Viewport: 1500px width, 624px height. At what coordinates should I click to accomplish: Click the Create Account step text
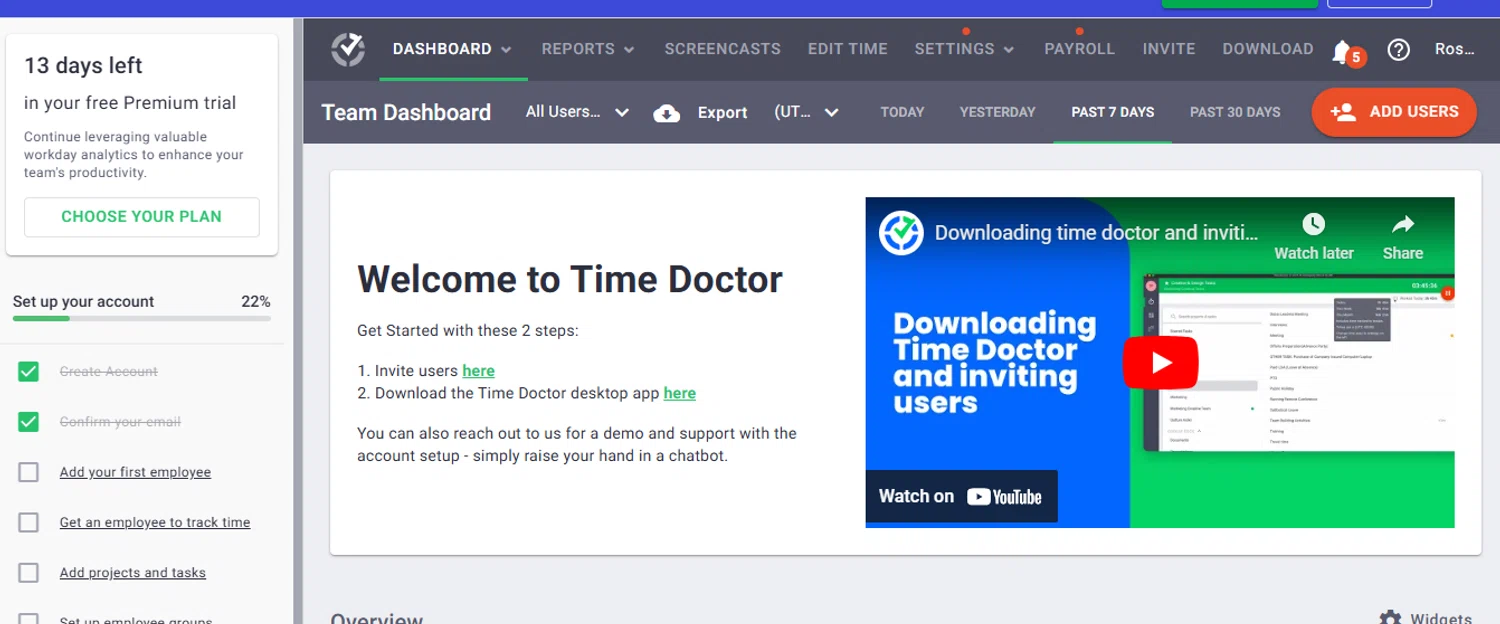109,372
